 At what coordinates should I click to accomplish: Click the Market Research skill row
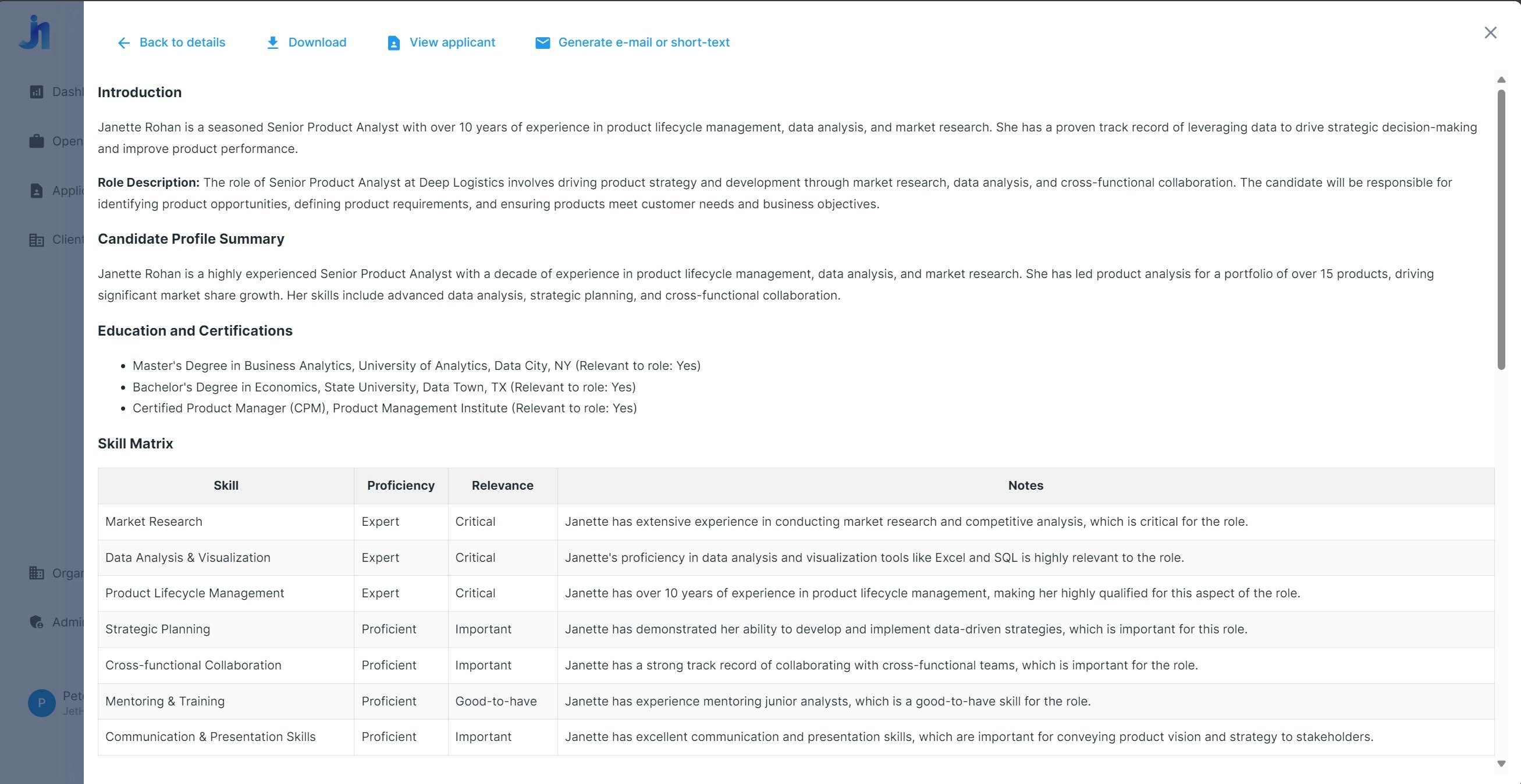pos(154,521)
